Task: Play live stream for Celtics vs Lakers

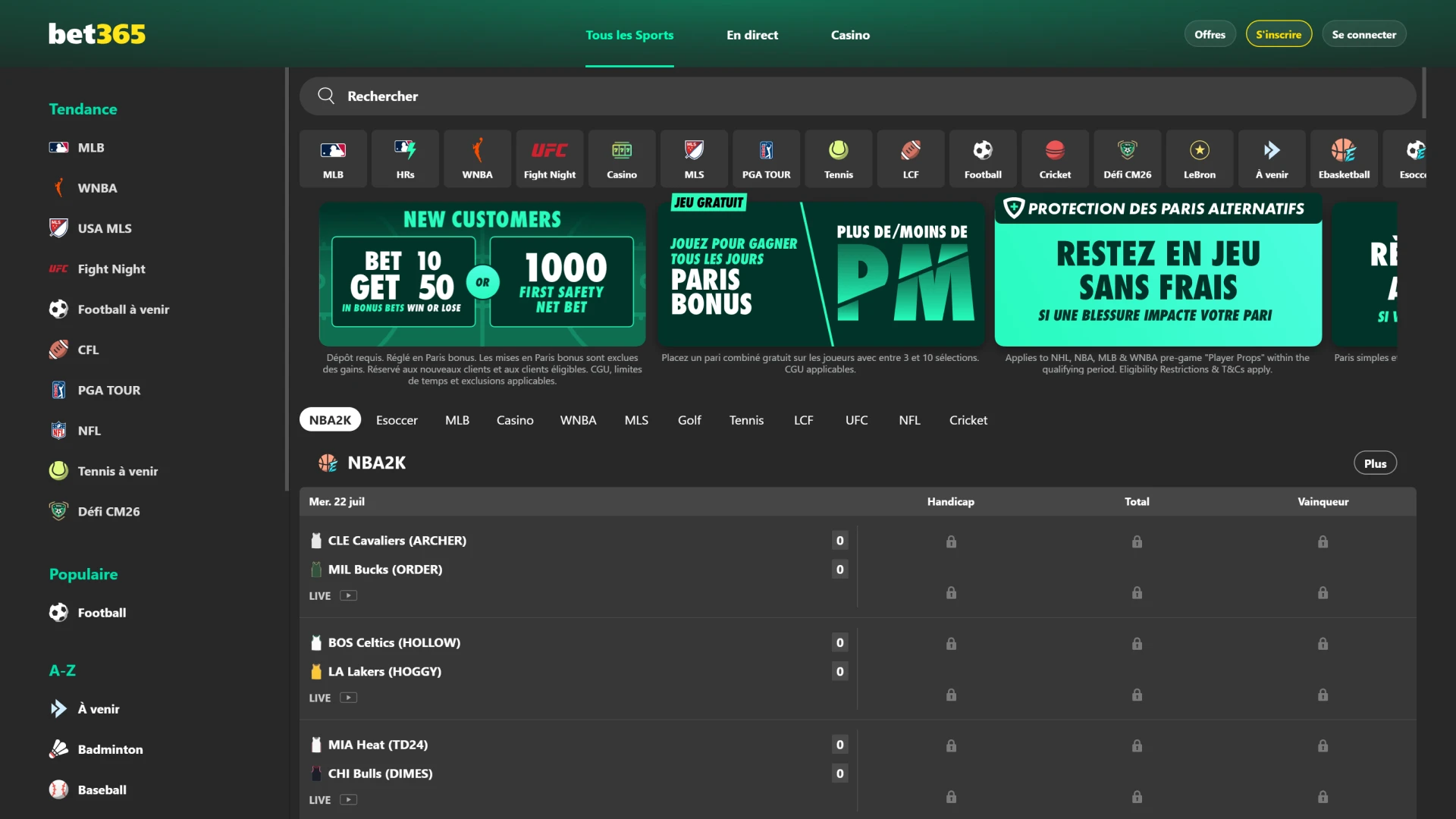Action: point(348,698)
